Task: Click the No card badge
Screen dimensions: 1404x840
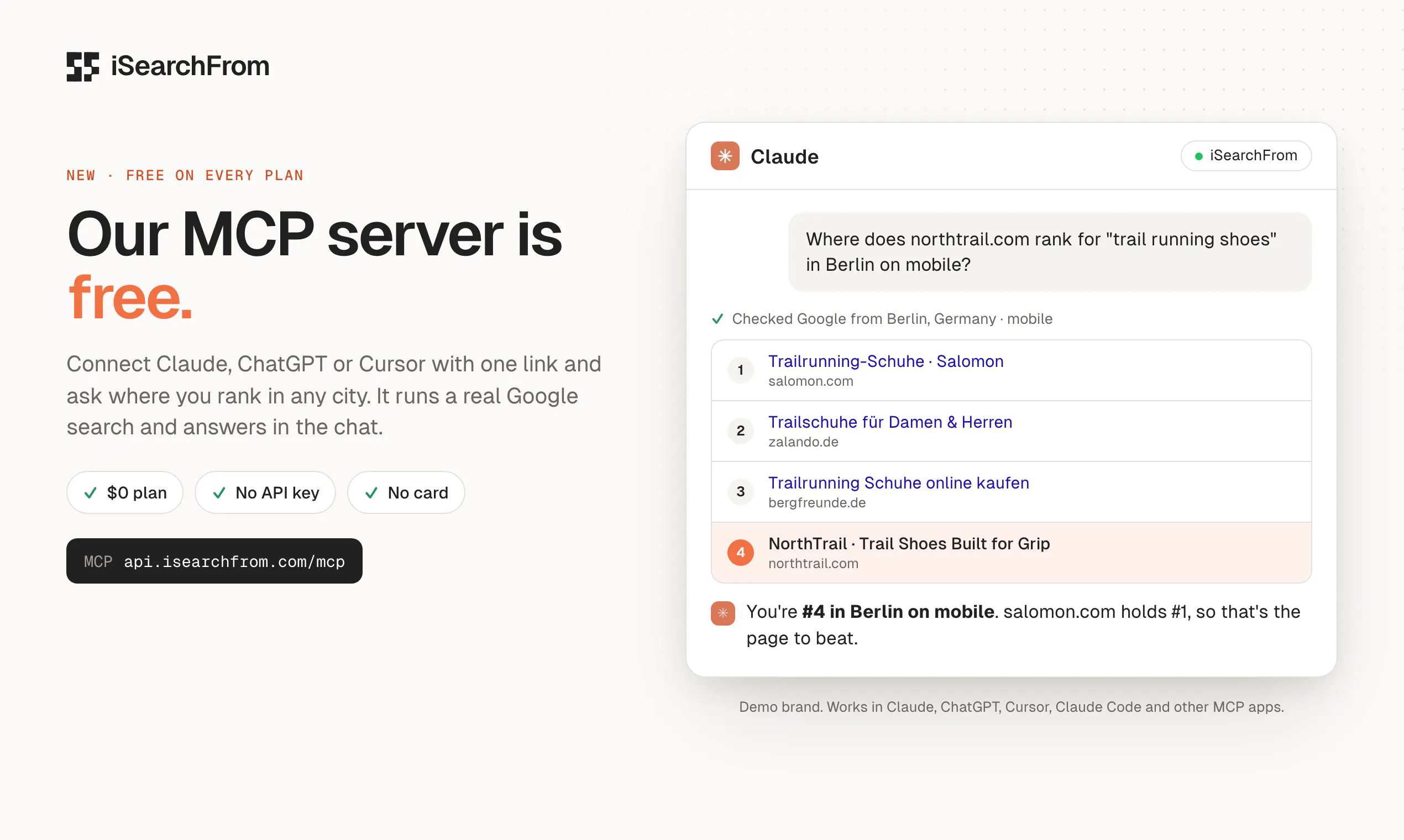Action: pos(406,492)
